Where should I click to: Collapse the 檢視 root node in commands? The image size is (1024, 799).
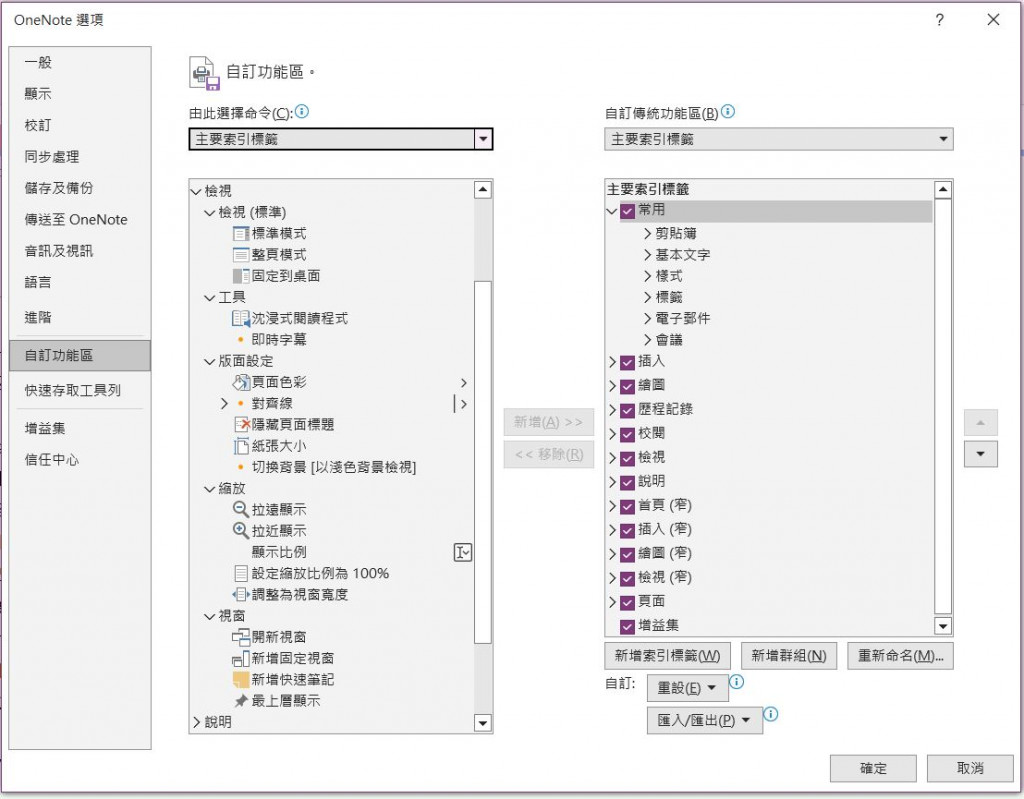[x=196, y=191]
